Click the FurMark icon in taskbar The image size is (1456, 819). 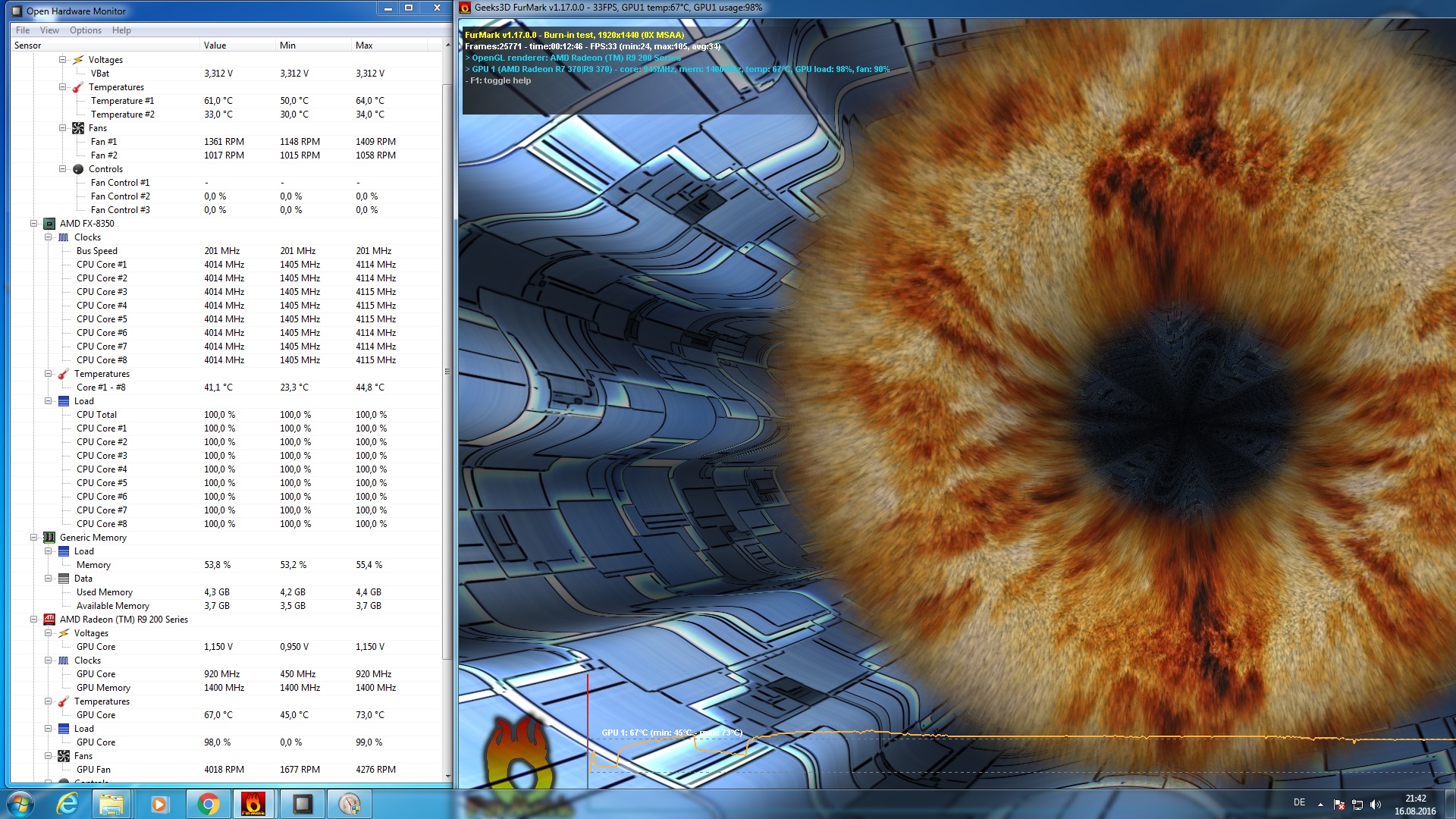253,804
